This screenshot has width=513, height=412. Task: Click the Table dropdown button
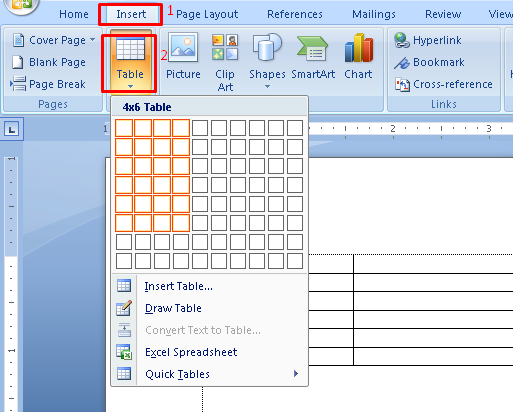(x=130, y=63)
